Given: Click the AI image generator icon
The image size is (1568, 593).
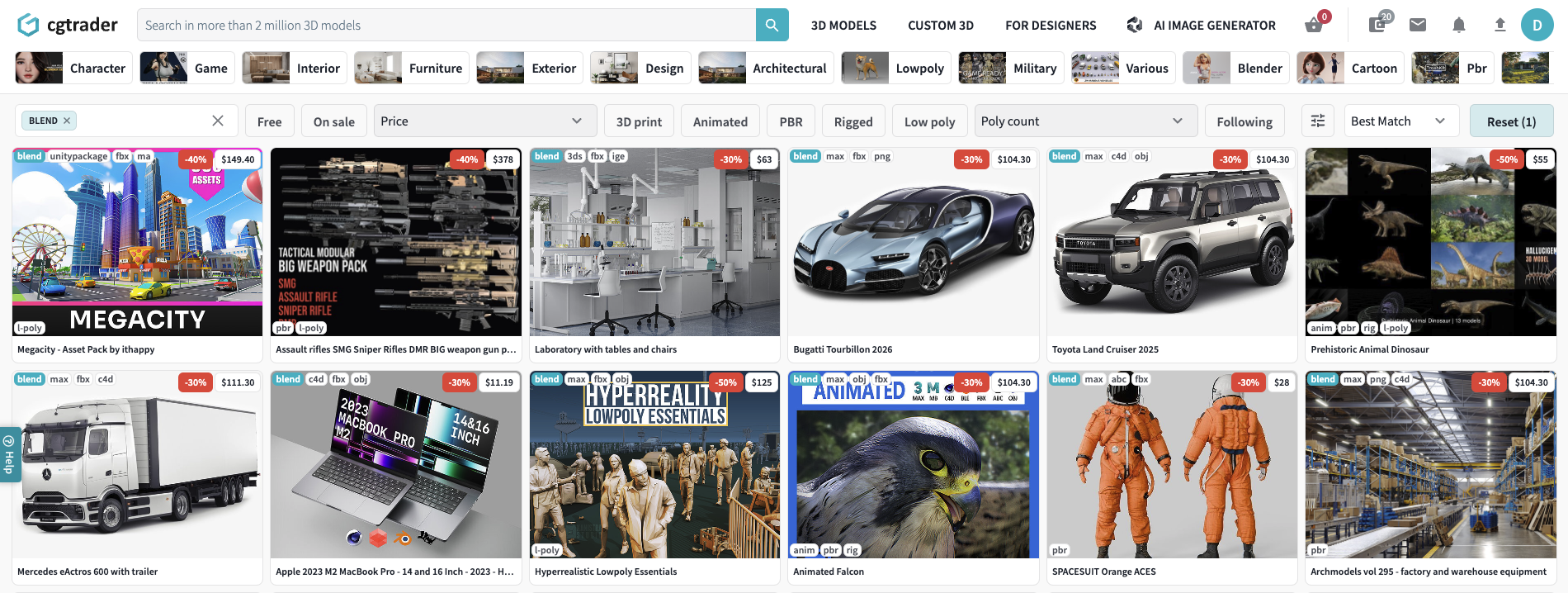Looking at the screenshot, I should (x=1135, y=25).
